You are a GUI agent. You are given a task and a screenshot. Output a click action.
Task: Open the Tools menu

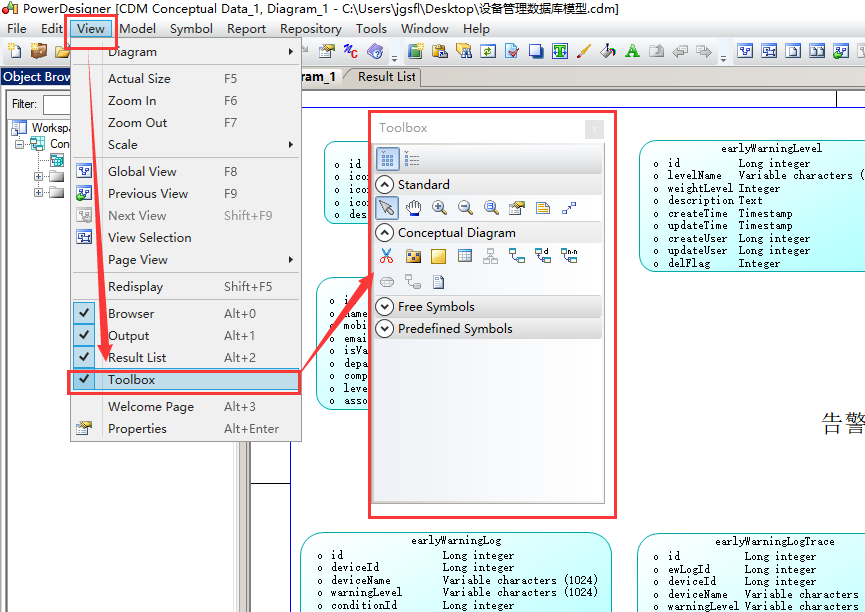point(371,29)
